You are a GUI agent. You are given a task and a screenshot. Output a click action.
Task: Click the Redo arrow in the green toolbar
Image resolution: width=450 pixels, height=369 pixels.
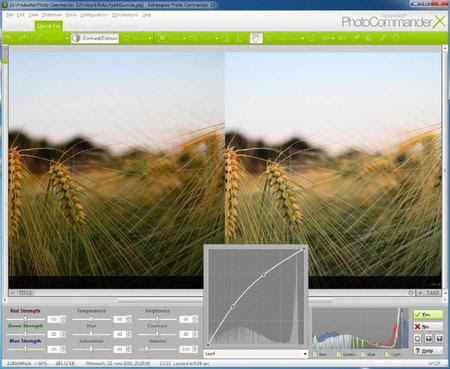[x=22, y=38]
